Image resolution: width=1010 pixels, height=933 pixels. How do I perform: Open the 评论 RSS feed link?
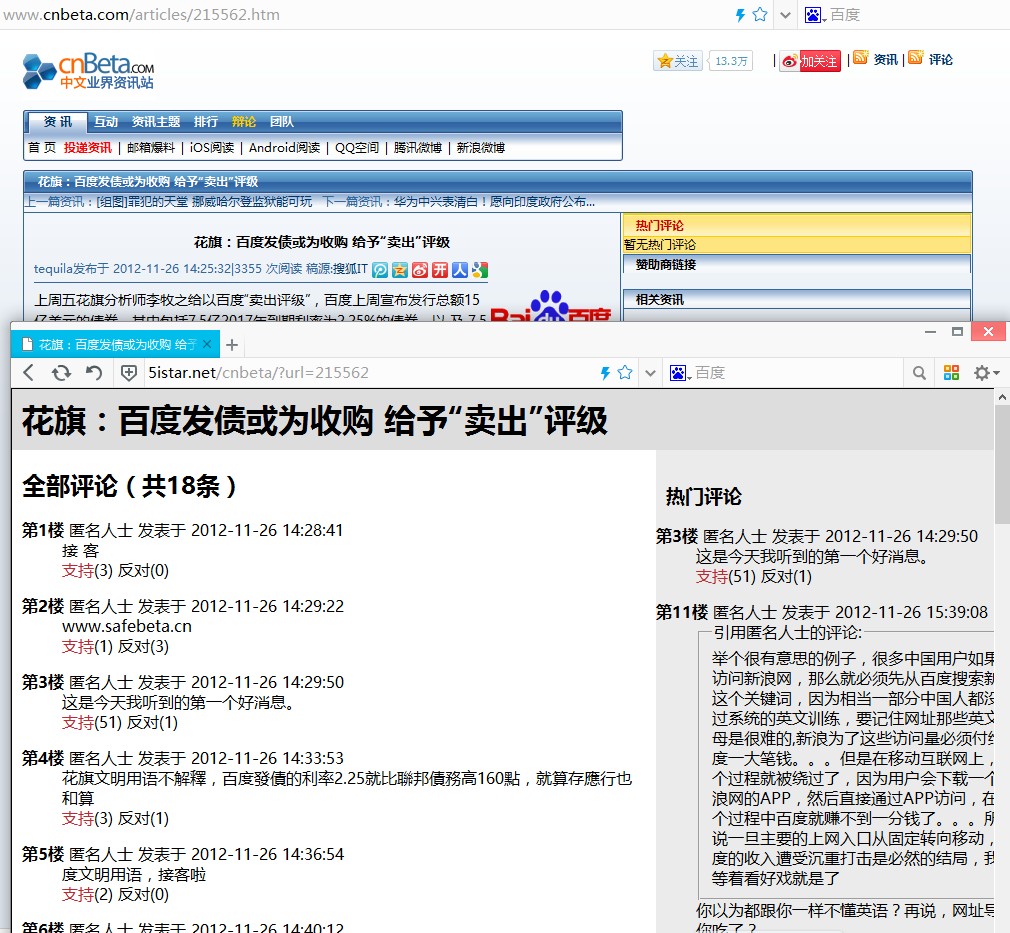tap(940, 60)
